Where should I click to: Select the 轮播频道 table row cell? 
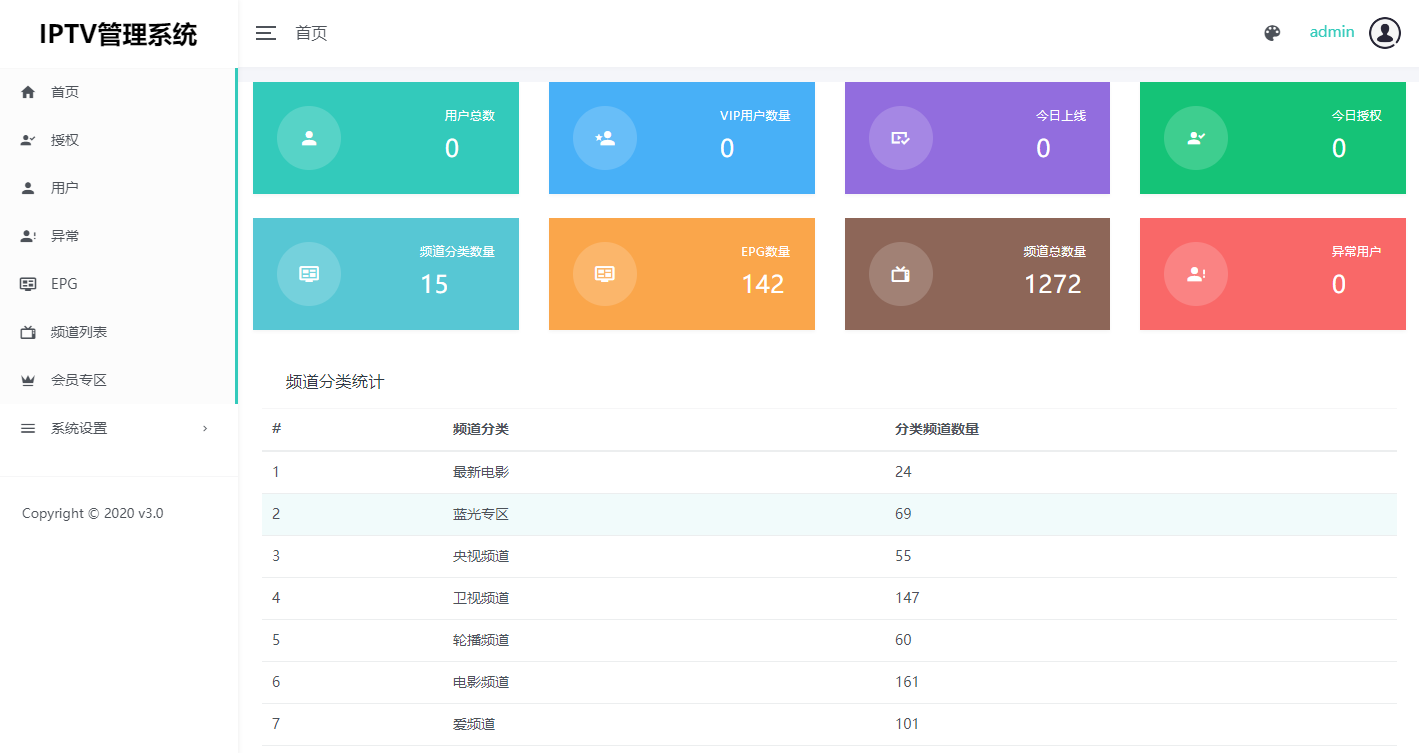(x=481, y=640)
